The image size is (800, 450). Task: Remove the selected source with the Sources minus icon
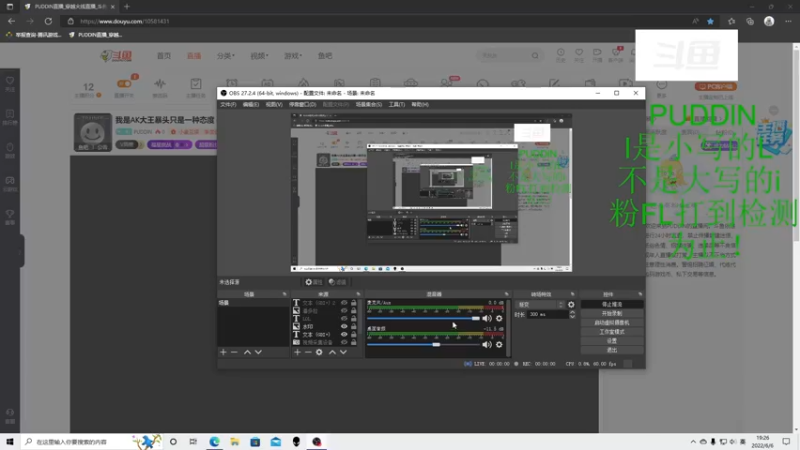(308, 352)
